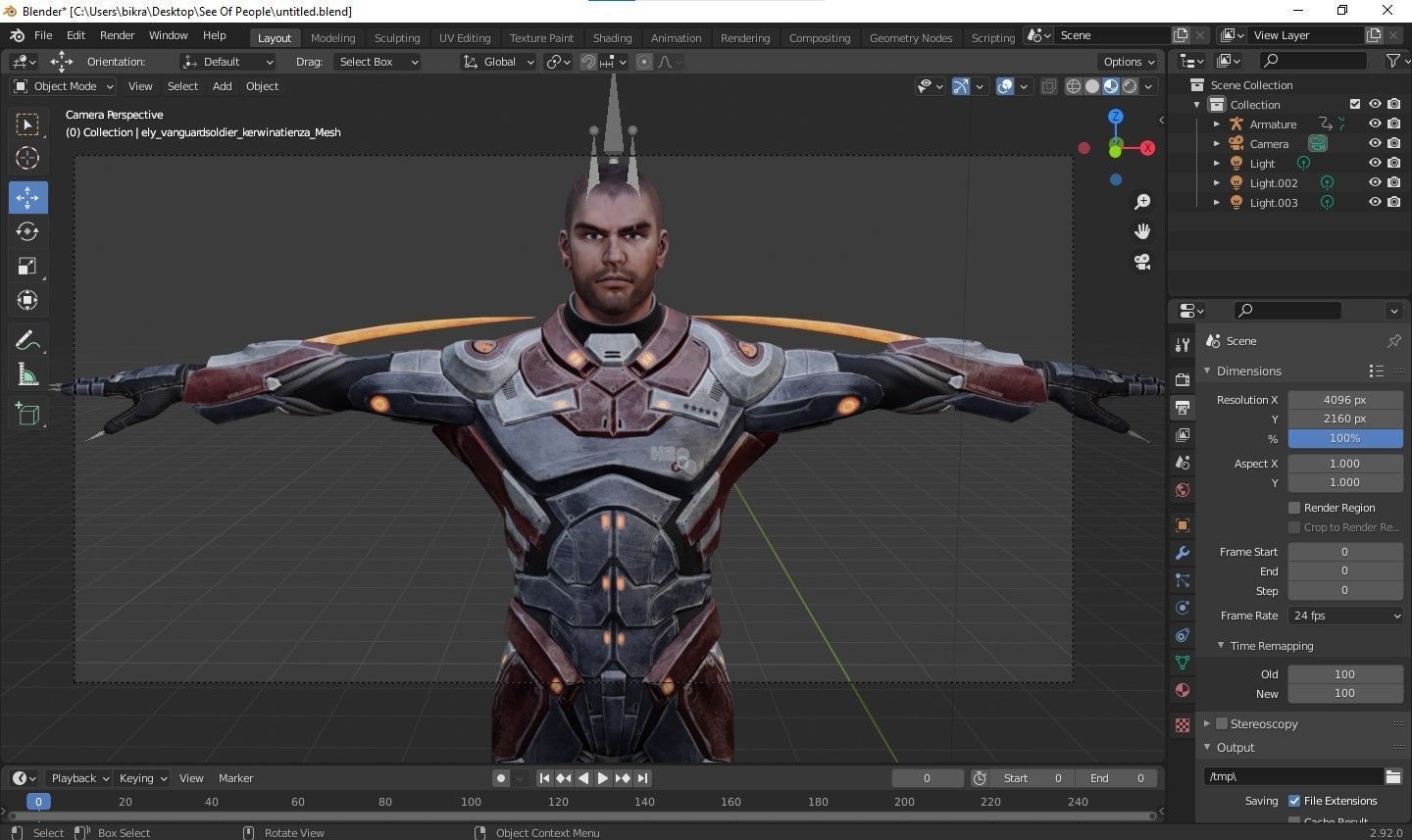
Task: Toggle camera view with camera icon
Action: (x=1142, y=262)
